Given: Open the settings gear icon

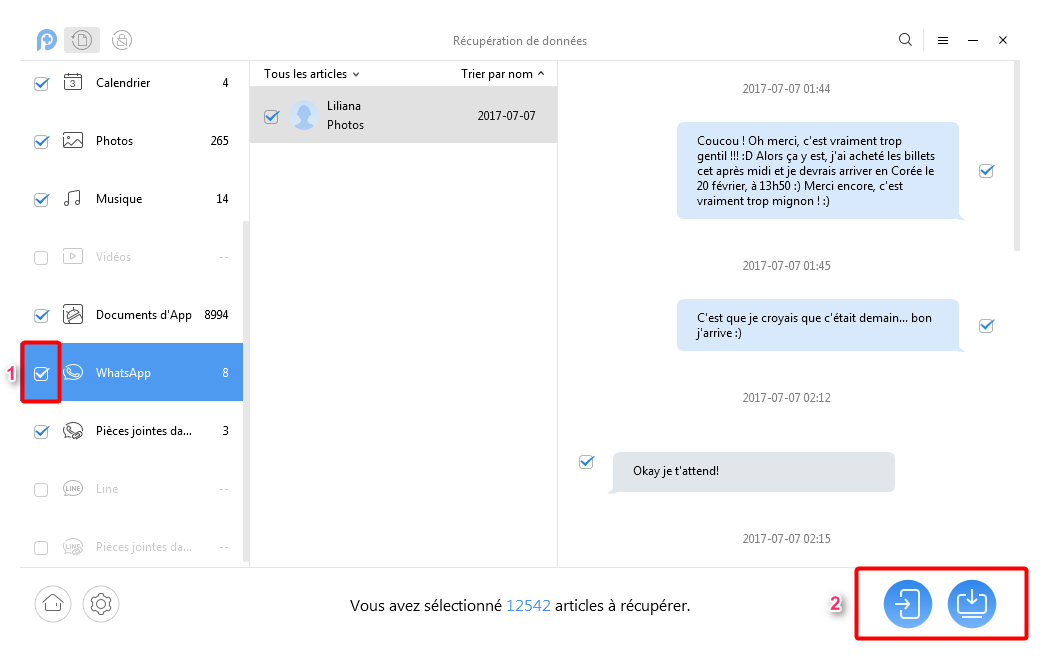Looking at the screenshot, I should (x=101, y=603).
